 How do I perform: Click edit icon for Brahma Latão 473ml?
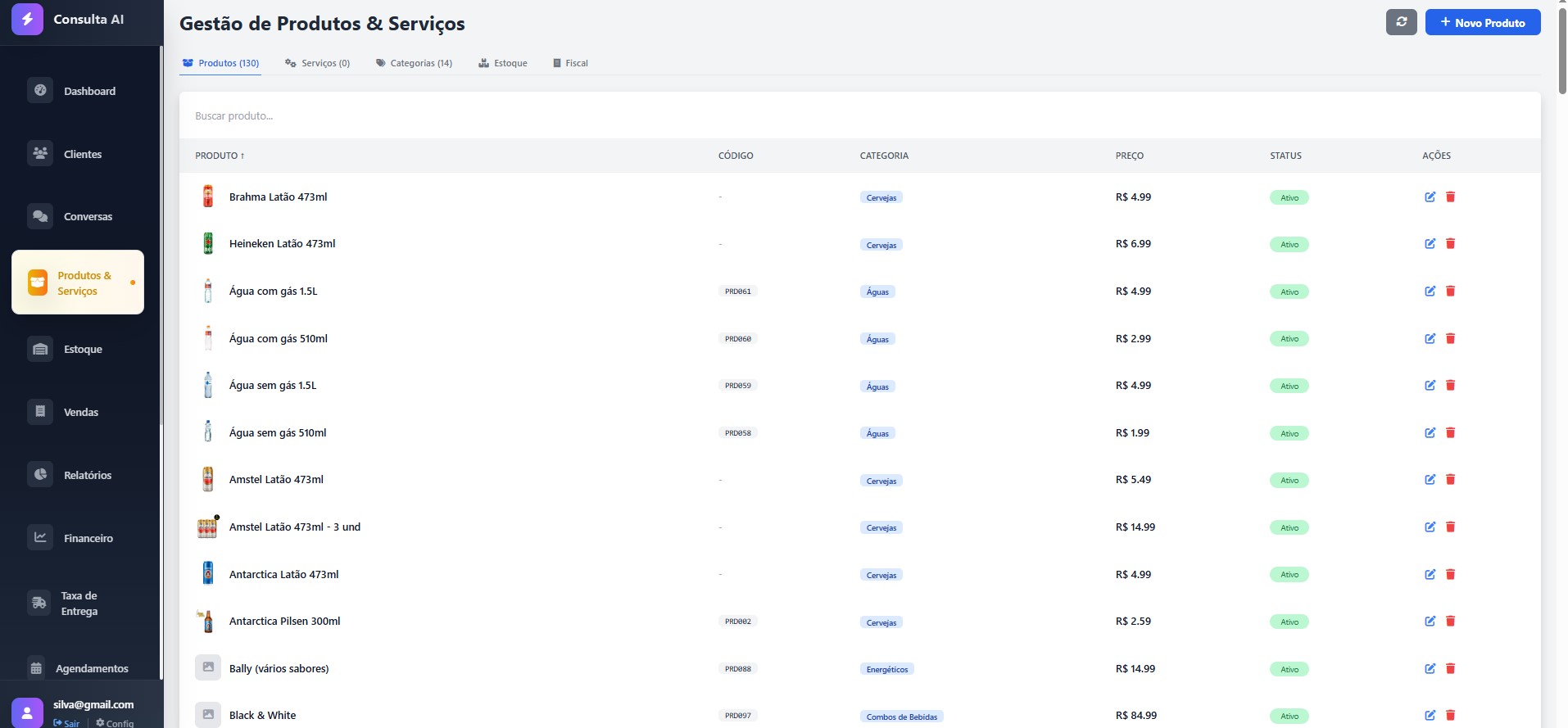pos(1430,197)
